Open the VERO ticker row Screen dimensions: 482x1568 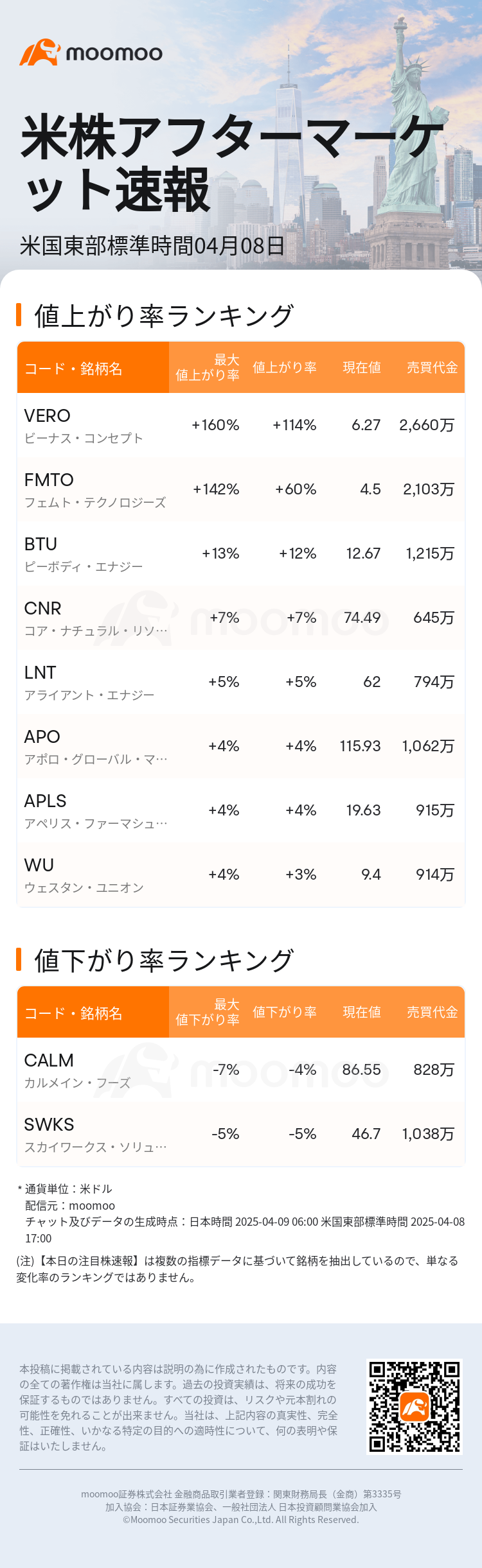[48, 416]
